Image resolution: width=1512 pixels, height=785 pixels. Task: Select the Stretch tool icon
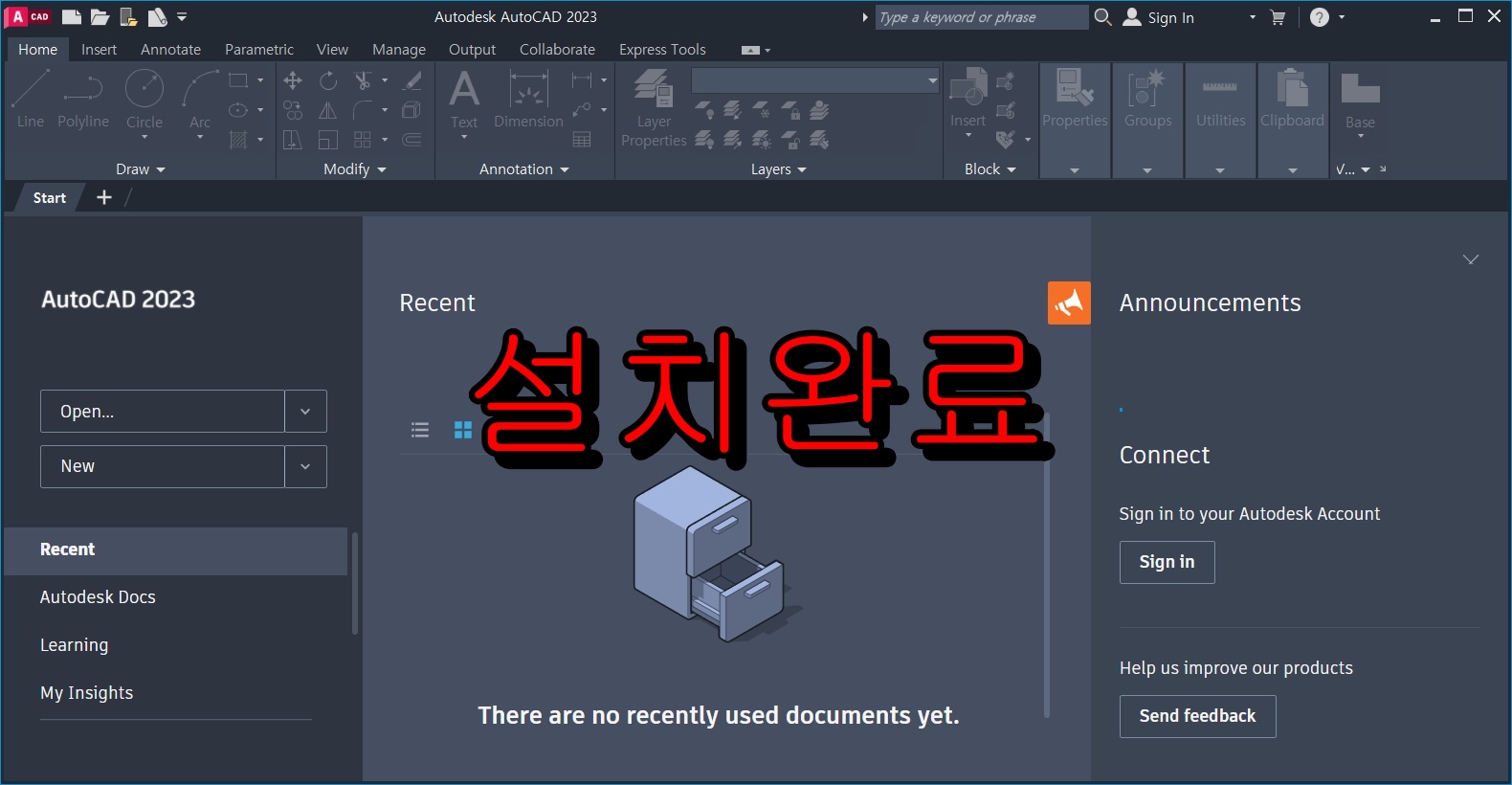293,140
